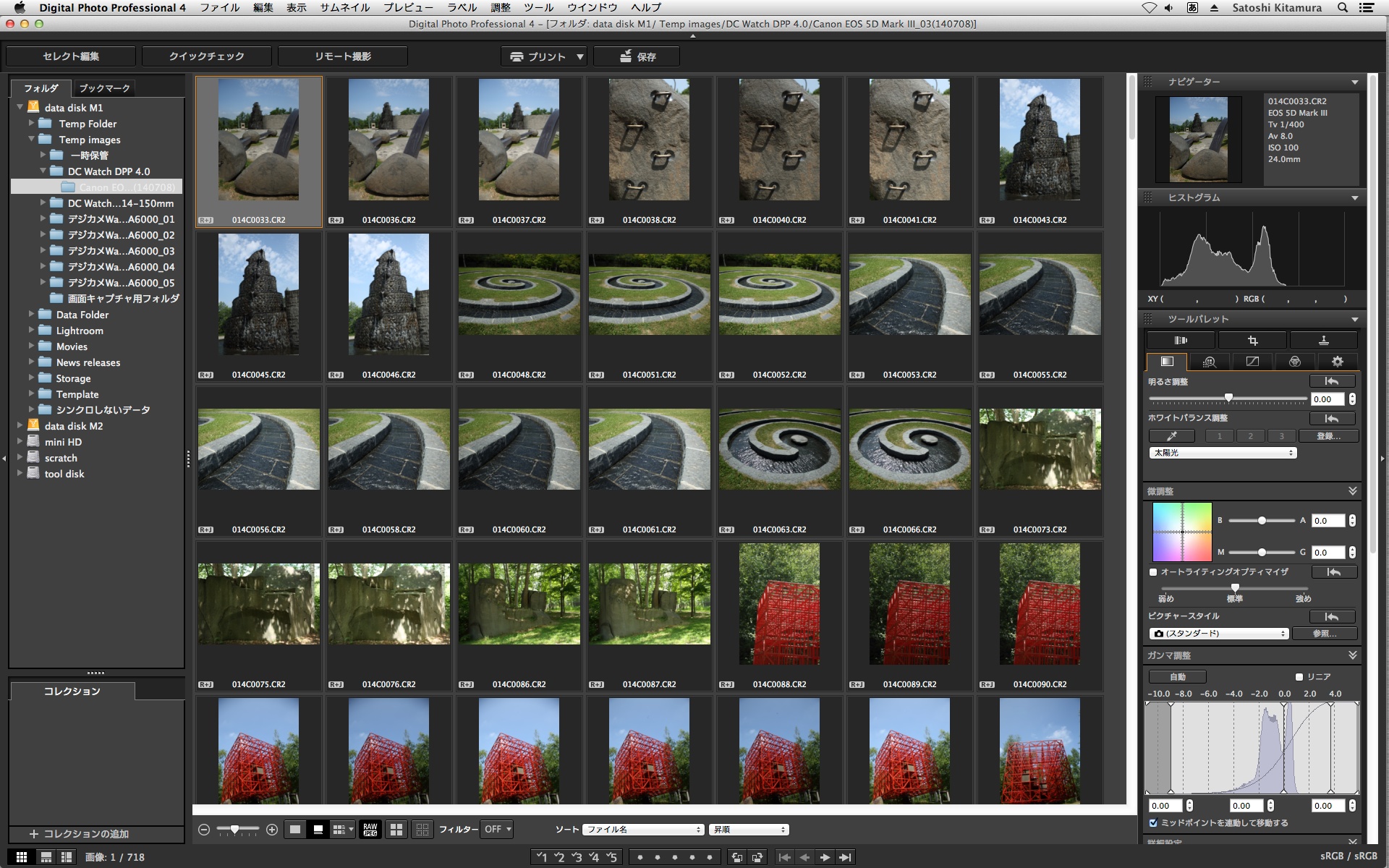
Task: Click the white balance eyedropper icon
Action: pyautogui.click(x=1171, y=436)
